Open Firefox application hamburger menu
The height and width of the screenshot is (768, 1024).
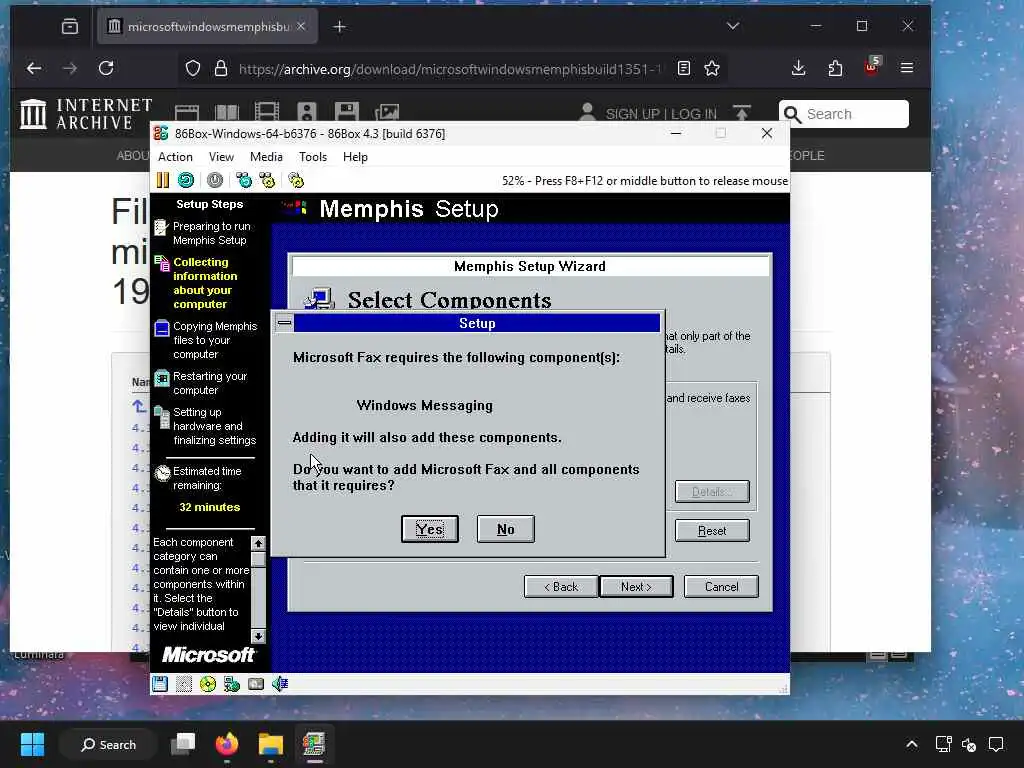click(906, 68)
